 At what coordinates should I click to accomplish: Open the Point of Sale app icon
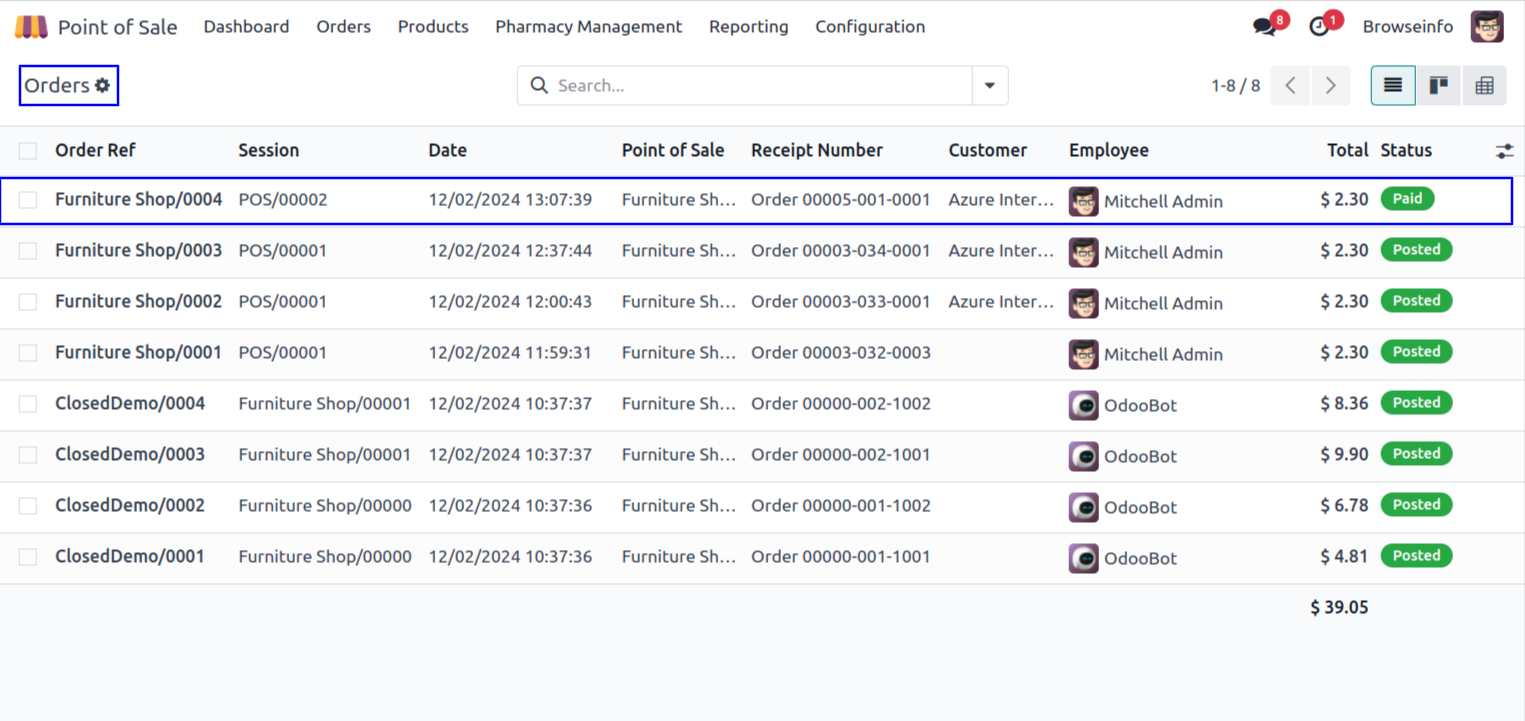tap(31, 27)
